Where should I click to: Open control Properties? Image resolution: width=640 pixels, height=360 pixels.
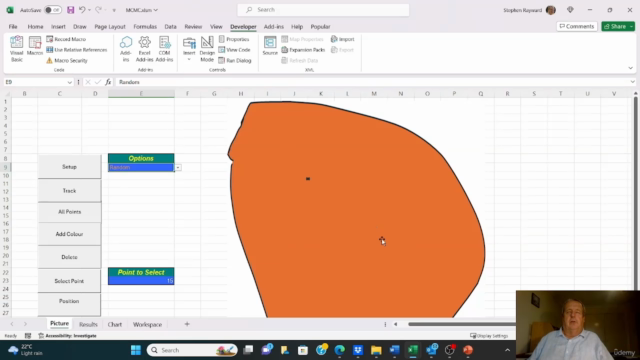point(234,39)
